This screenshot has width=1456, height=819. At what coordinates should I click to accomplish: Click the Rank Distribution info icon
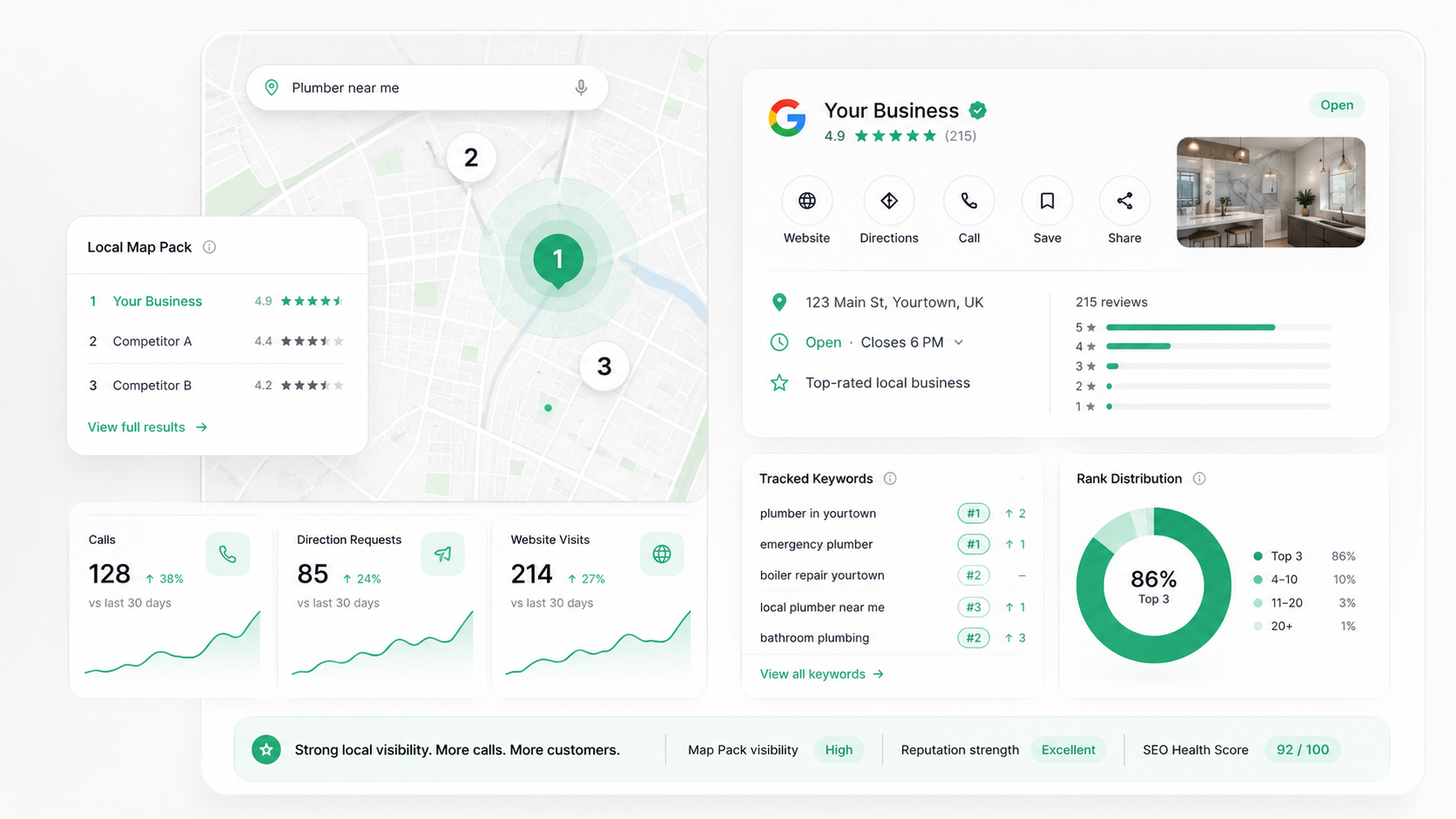pos(1199,479)
